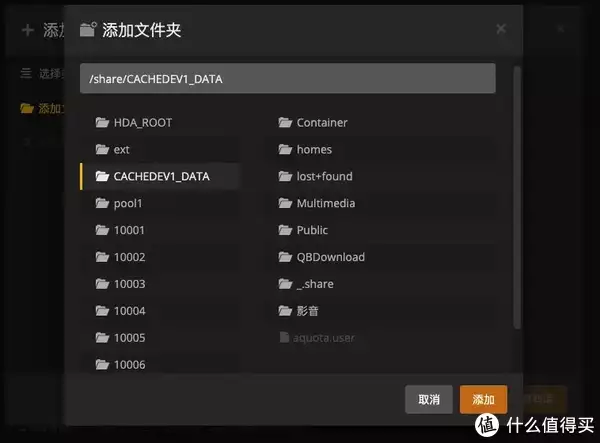600x443 pixels.
Task: Click the orange 添加 button
Action: point(483,399)
